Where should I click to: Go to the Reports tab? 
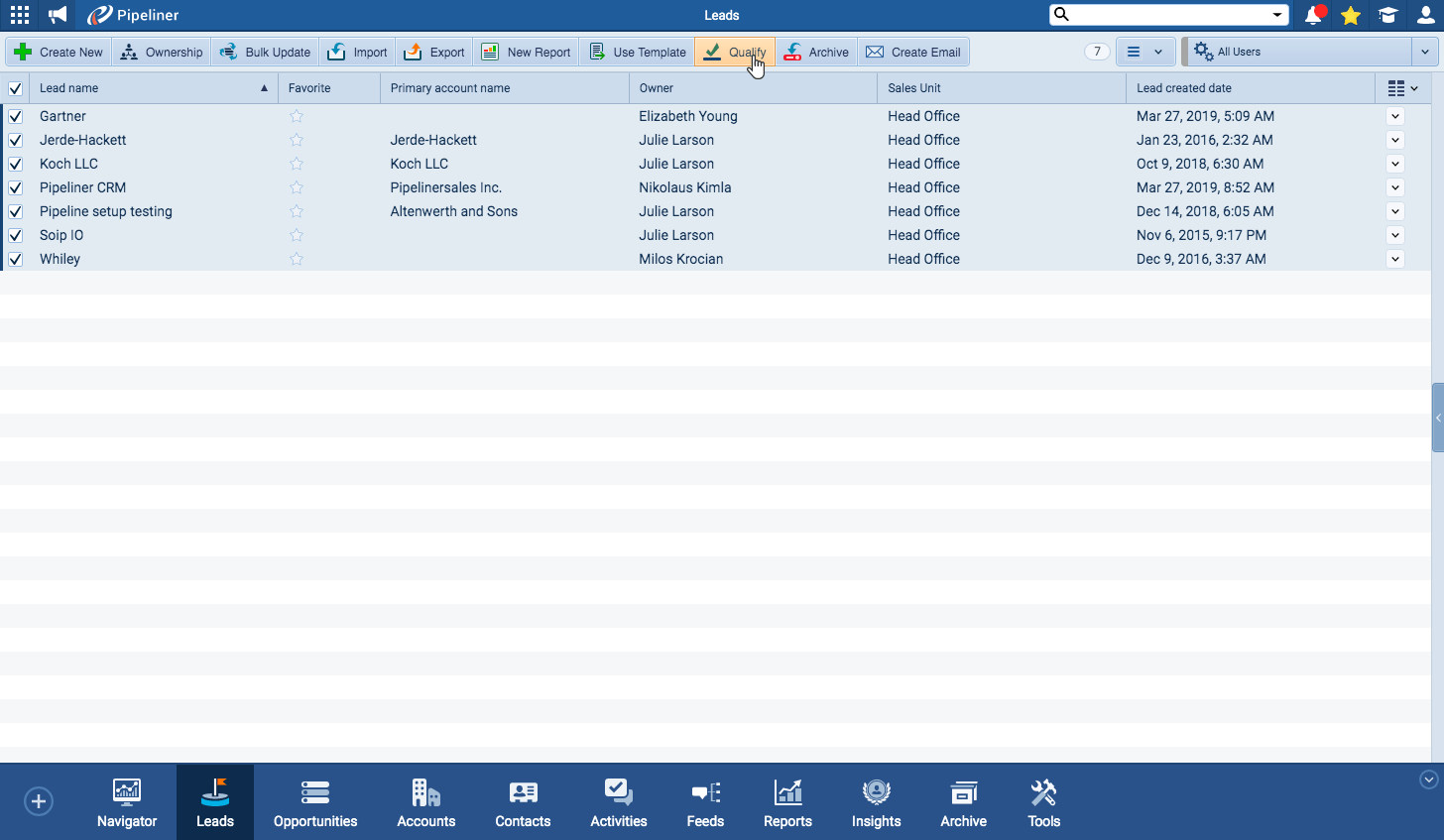click(787, 802)
